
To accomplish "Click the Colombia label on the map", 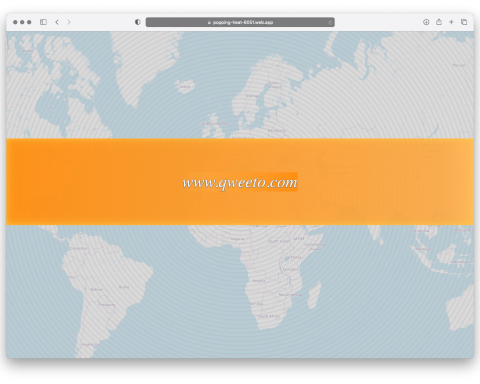I will [x=79, y=248].
